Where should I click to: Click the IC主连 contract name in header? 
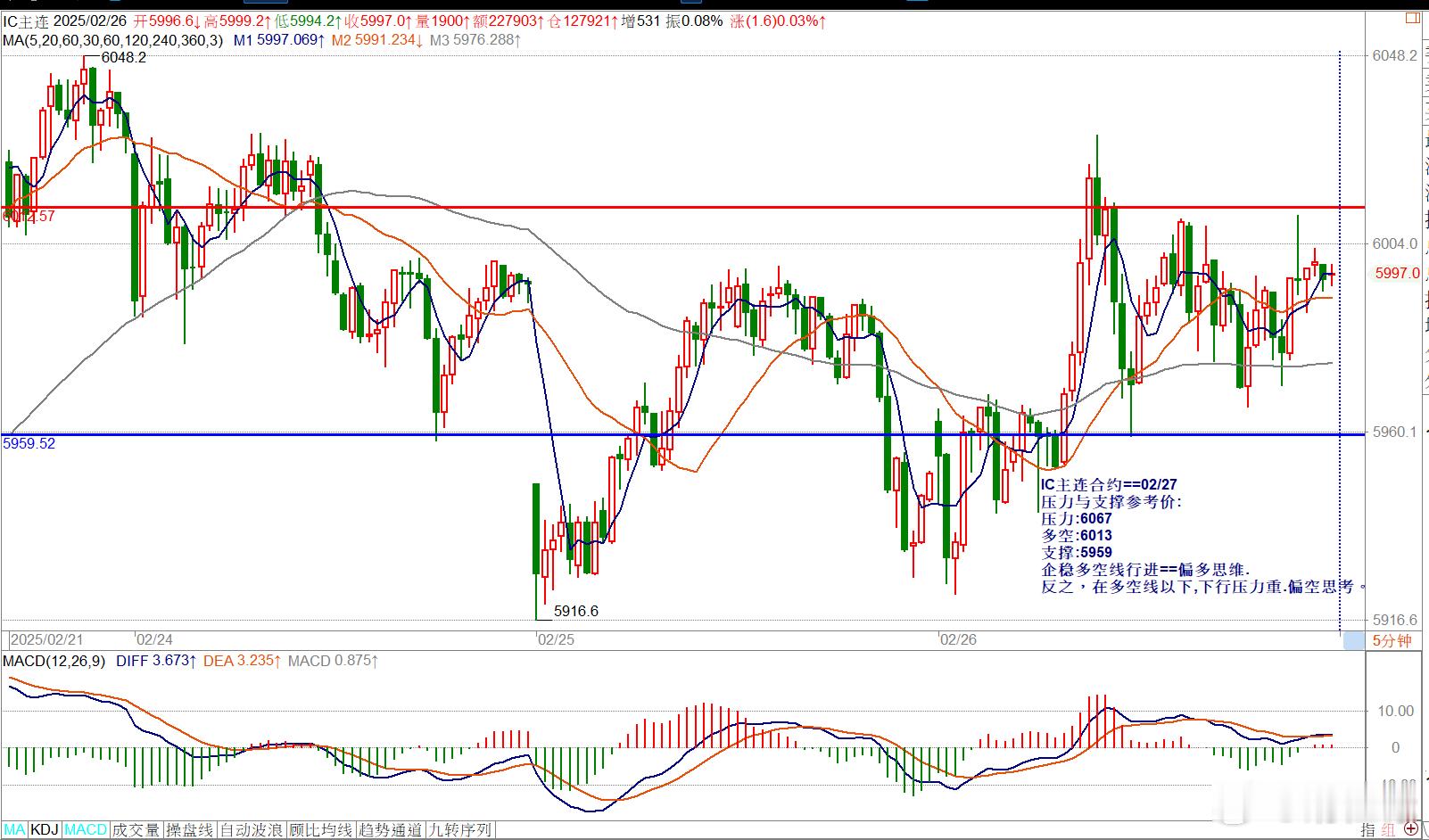[27, 21]
